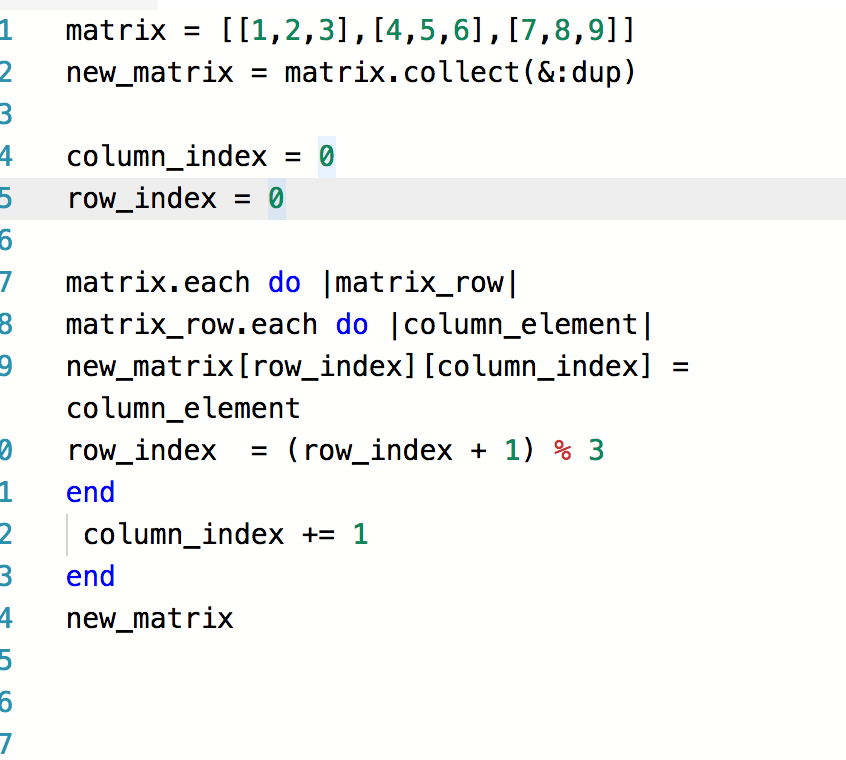Screen dimensions: 846x760
Task: Click the last 'end' keyword
Action: [x=91, y=577]
